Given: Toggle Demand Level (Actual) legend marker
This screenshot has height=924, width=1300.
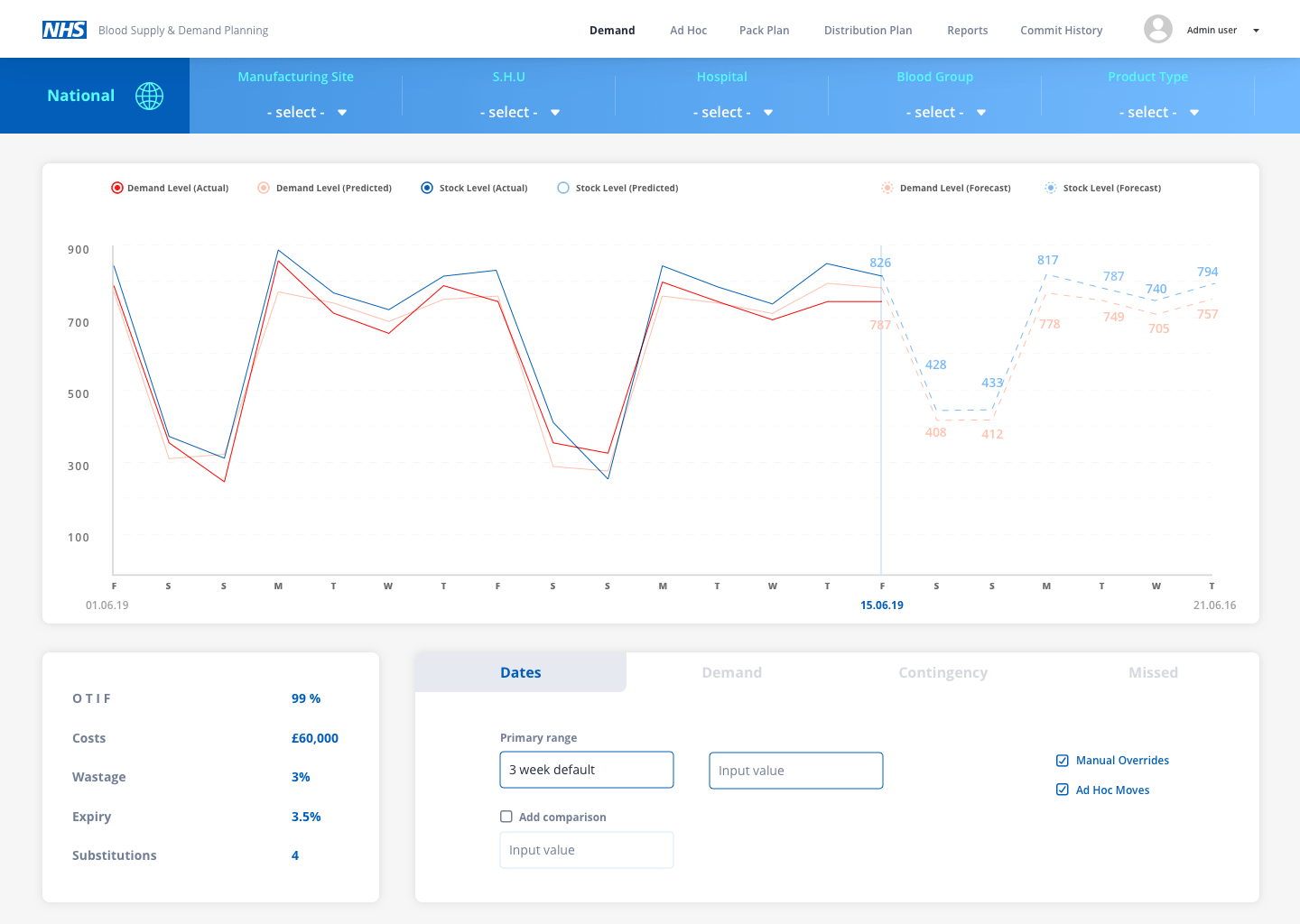Looking at the screenshot, I should click(x=117, y=188).
